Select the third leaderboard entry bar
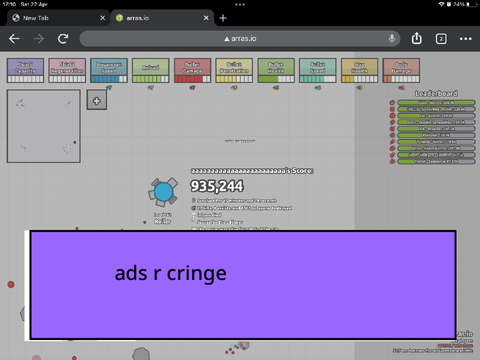 [x=436, y=116]
